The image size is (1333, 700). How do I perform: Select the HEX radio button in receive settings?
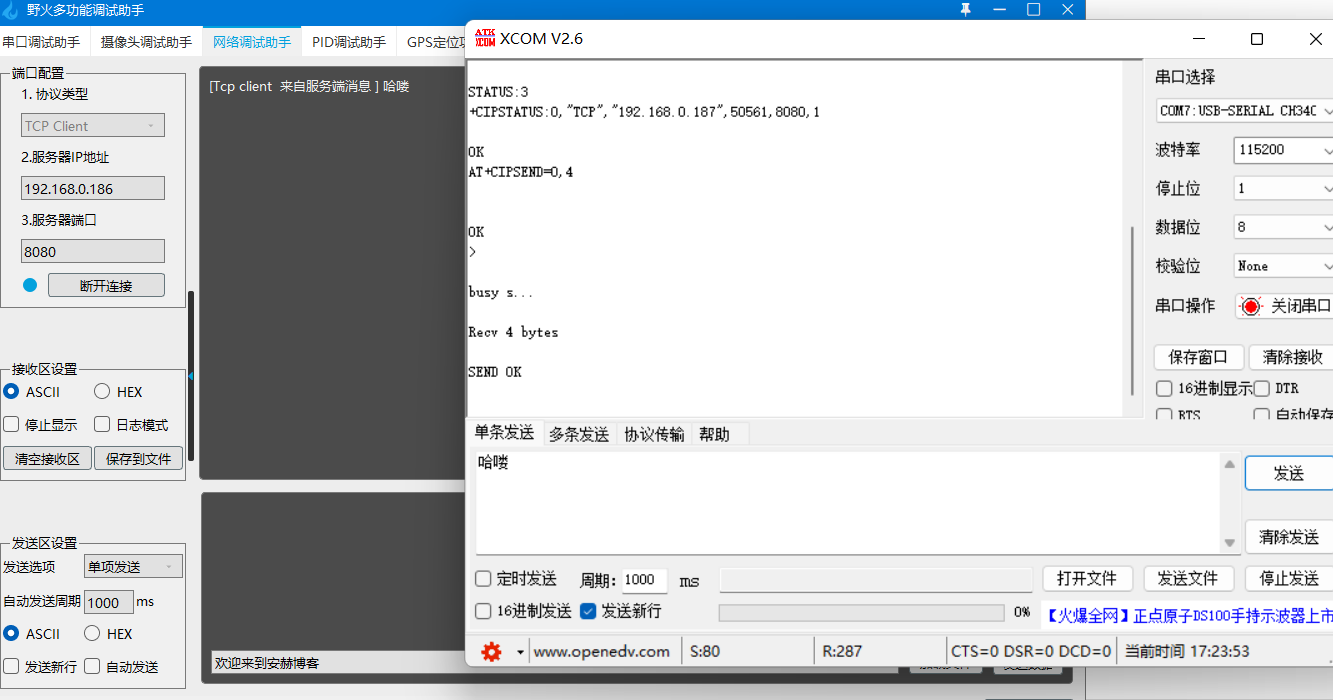pos(100,391)
